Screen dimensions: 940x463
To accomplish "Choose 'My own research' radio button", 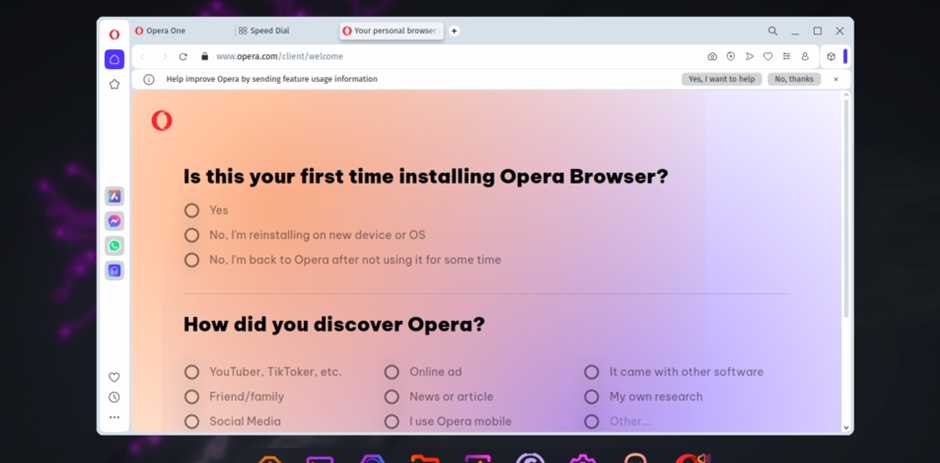I will point(592,396).
